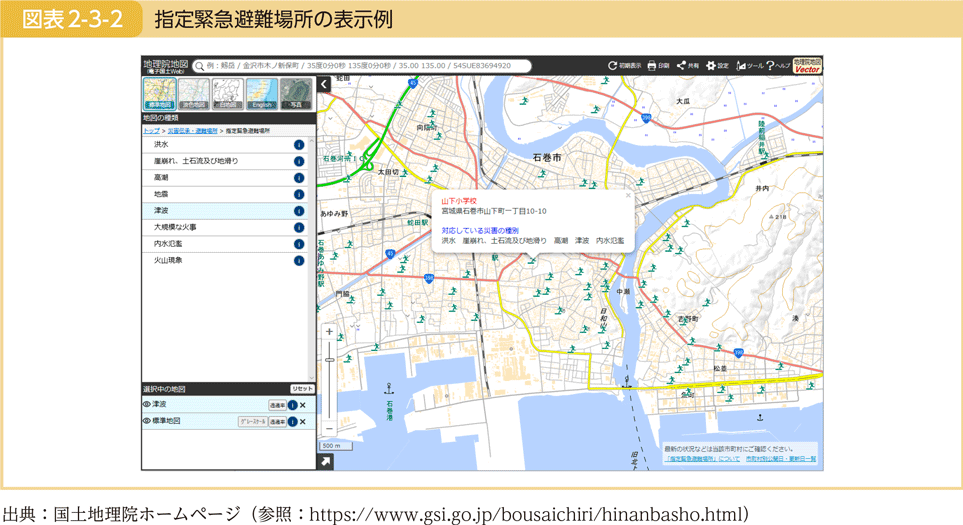Screen dimensions: 963x525
Task: Toggle グレースケール for 標準地図
Action: 252,422
